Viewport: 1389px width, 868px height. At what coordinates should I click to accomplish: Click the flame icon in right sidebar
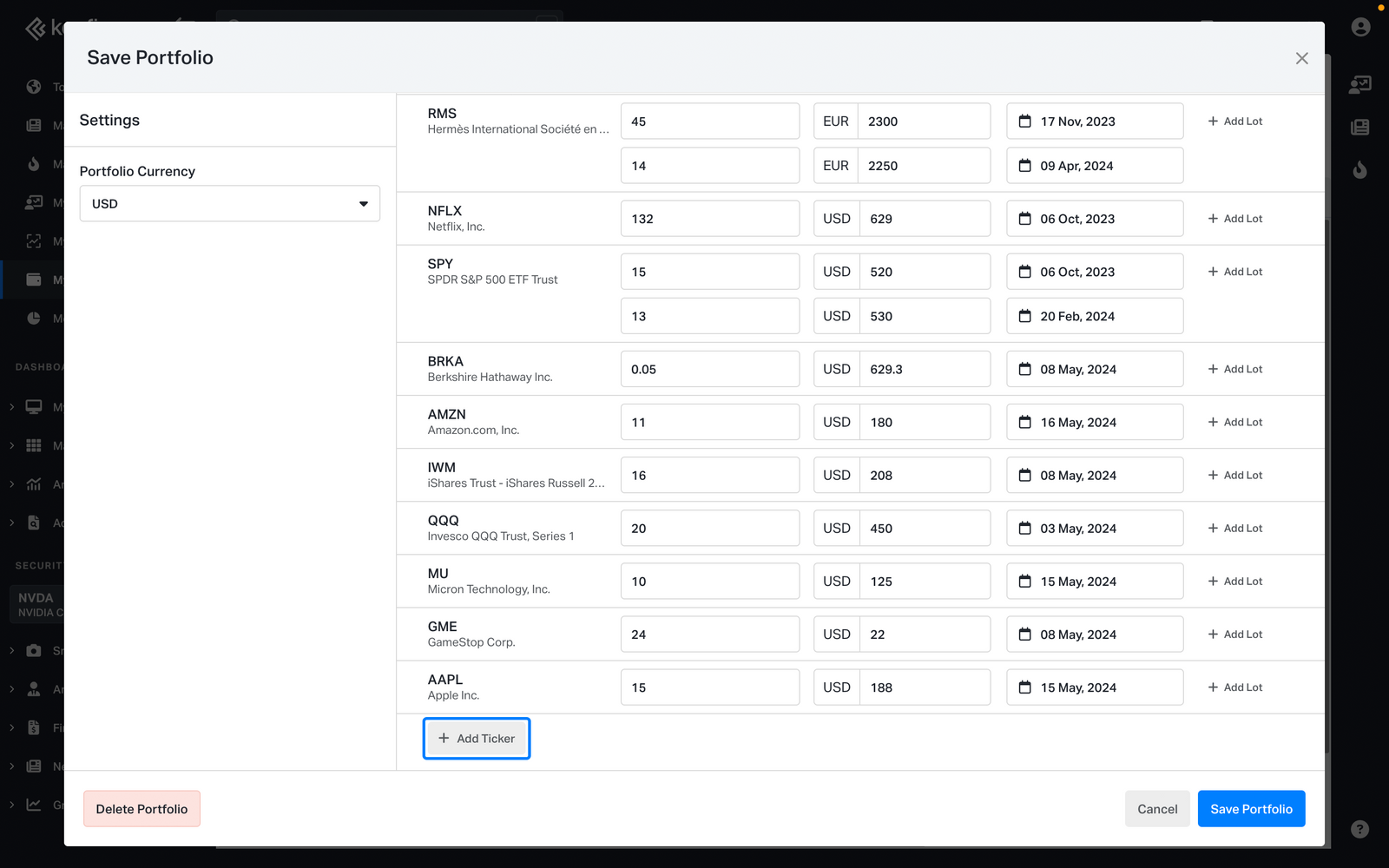click(x=1359, y=170)
